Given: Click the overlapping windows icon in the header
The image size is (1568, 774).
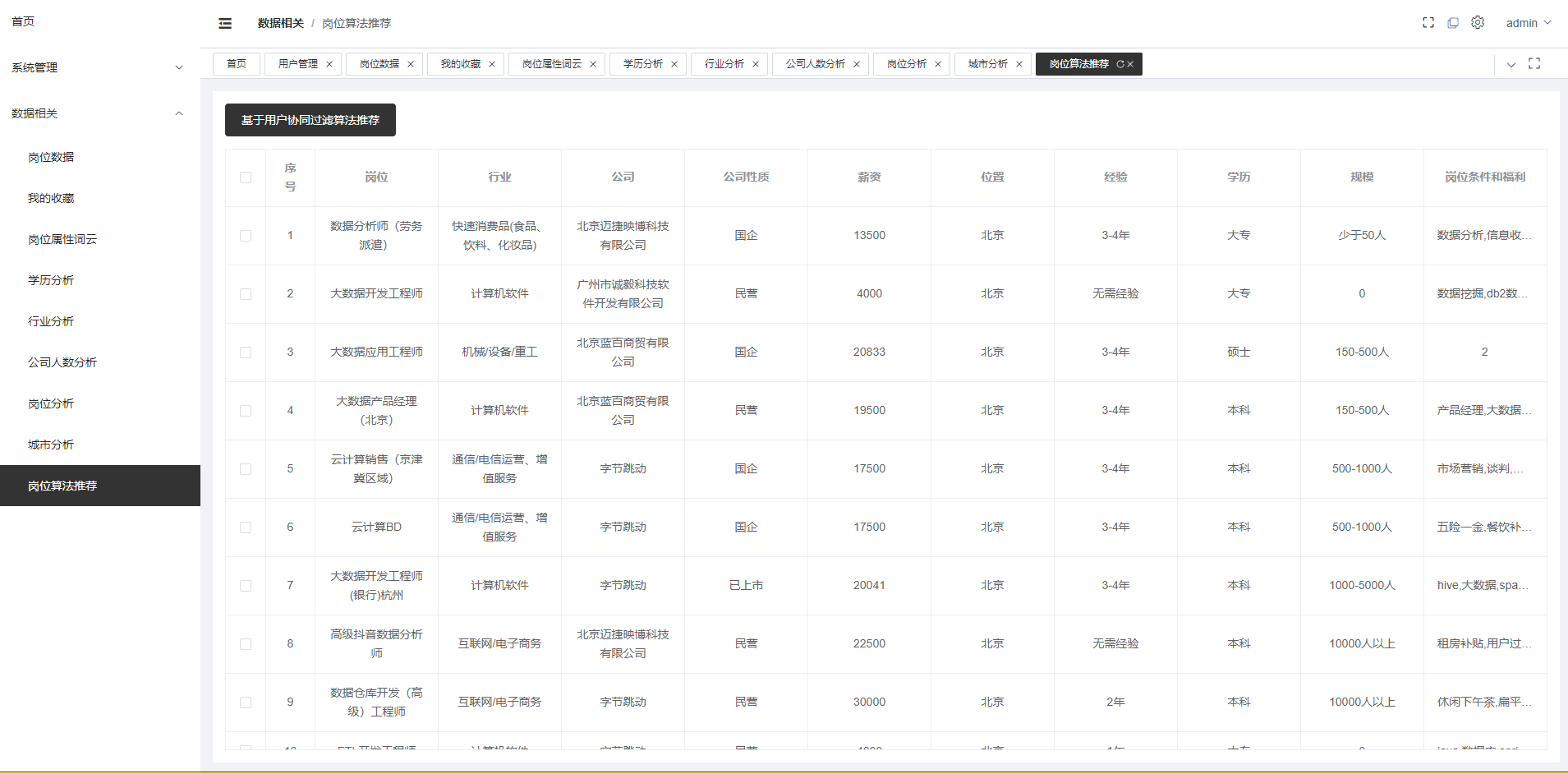Looking at the screenshot, I should (x=1453, y=23).
